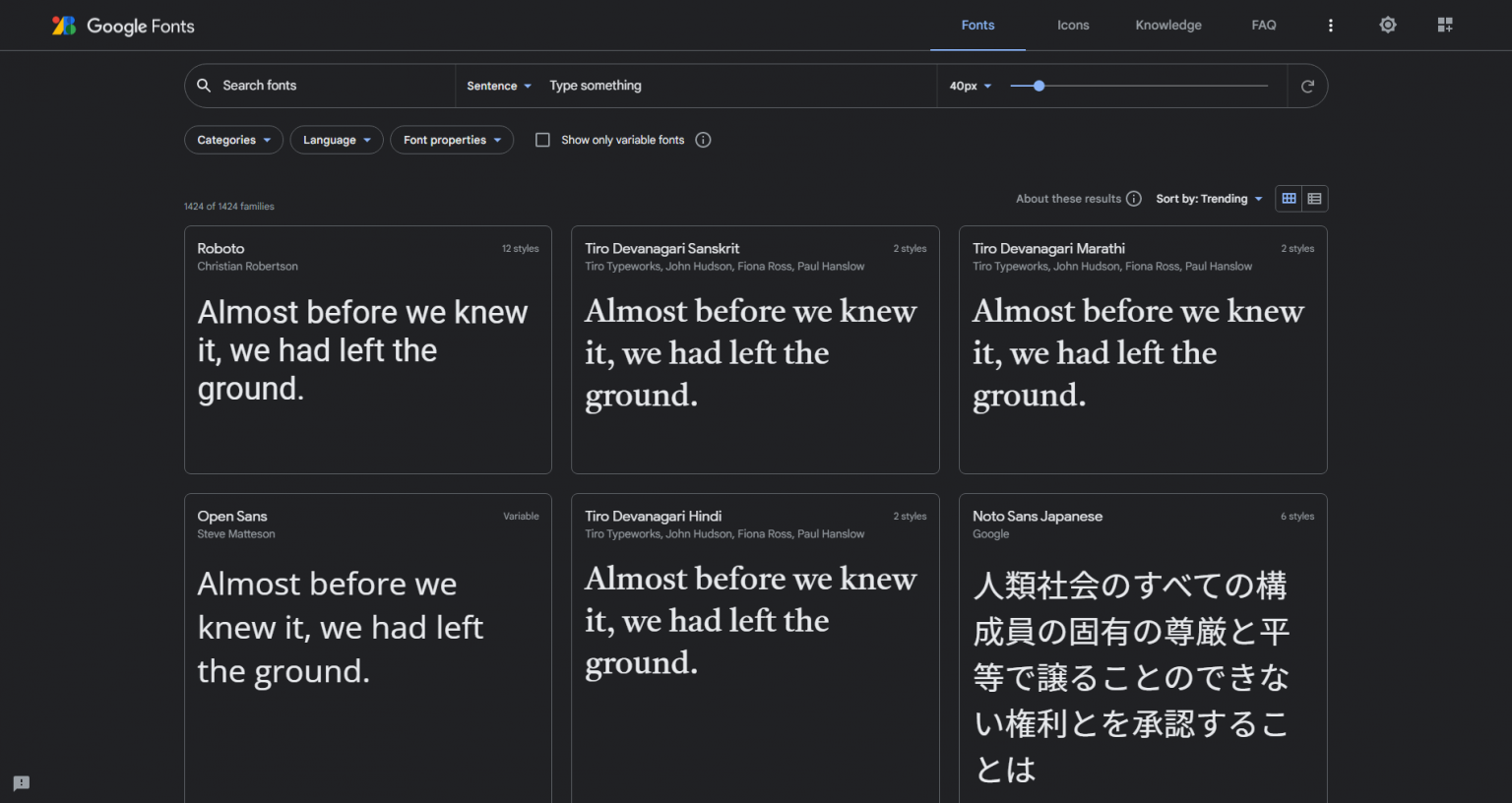Toggle the theme brightness icon
This screenshot has width=1512, height=803.
1388,26
